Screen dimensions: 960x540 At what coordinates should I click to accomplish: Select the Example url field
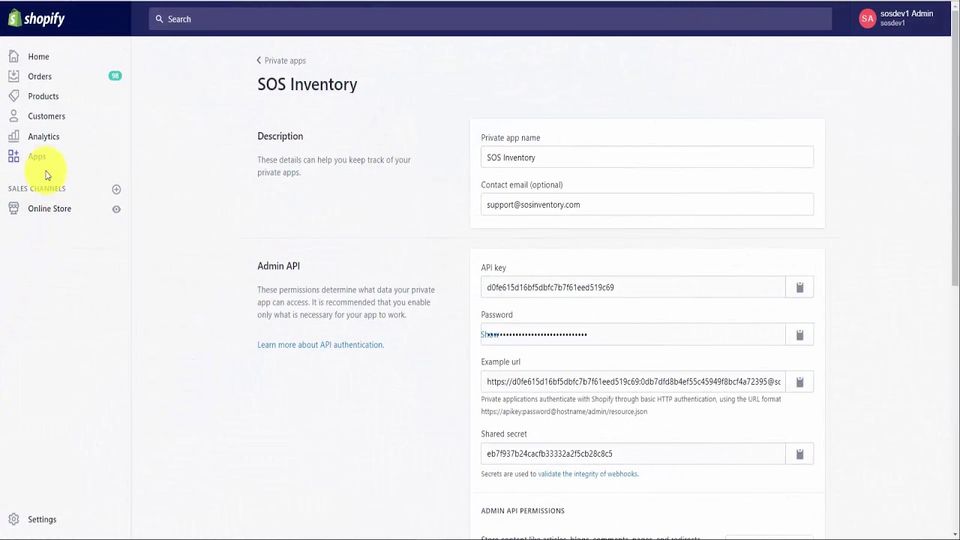[633, 382]
